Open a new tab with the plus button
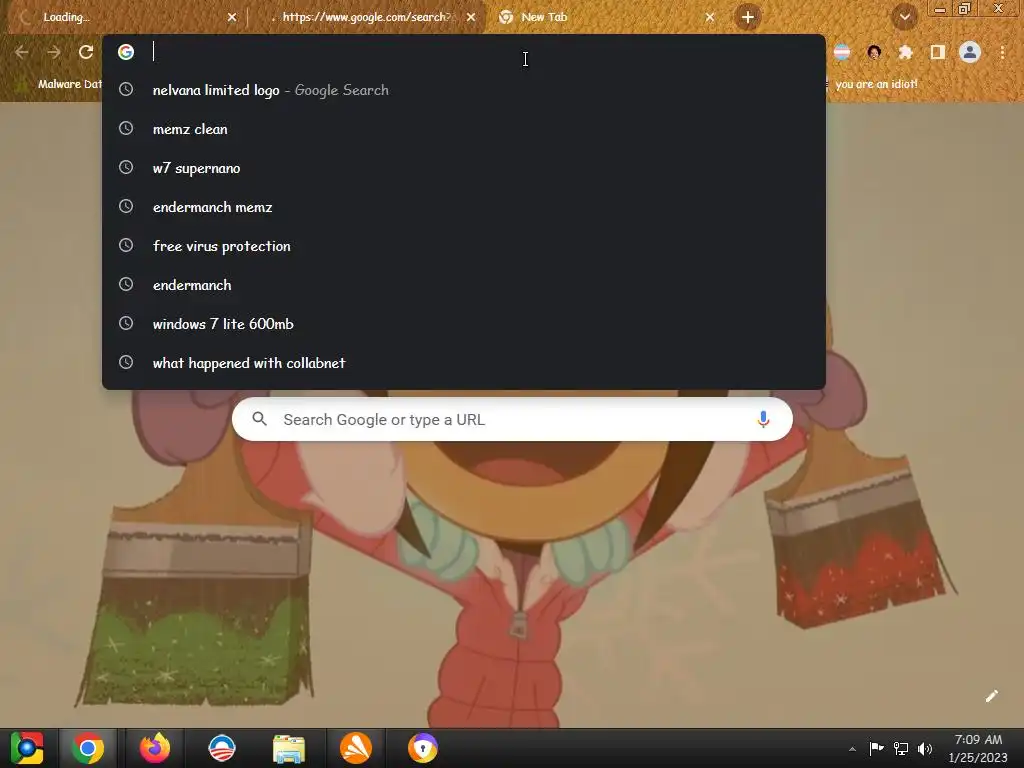The image size is (1024, 768). [748, 17]
